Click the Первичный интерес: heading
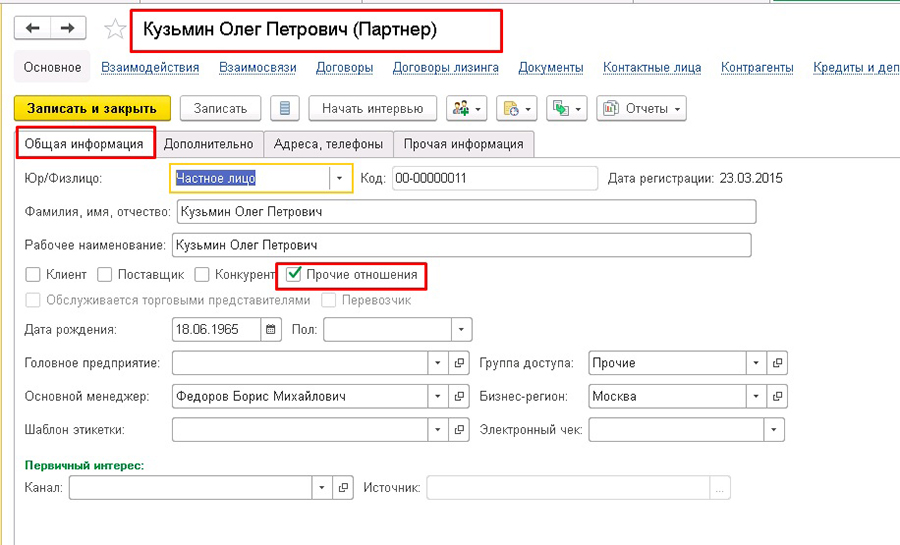 point(84,465)
